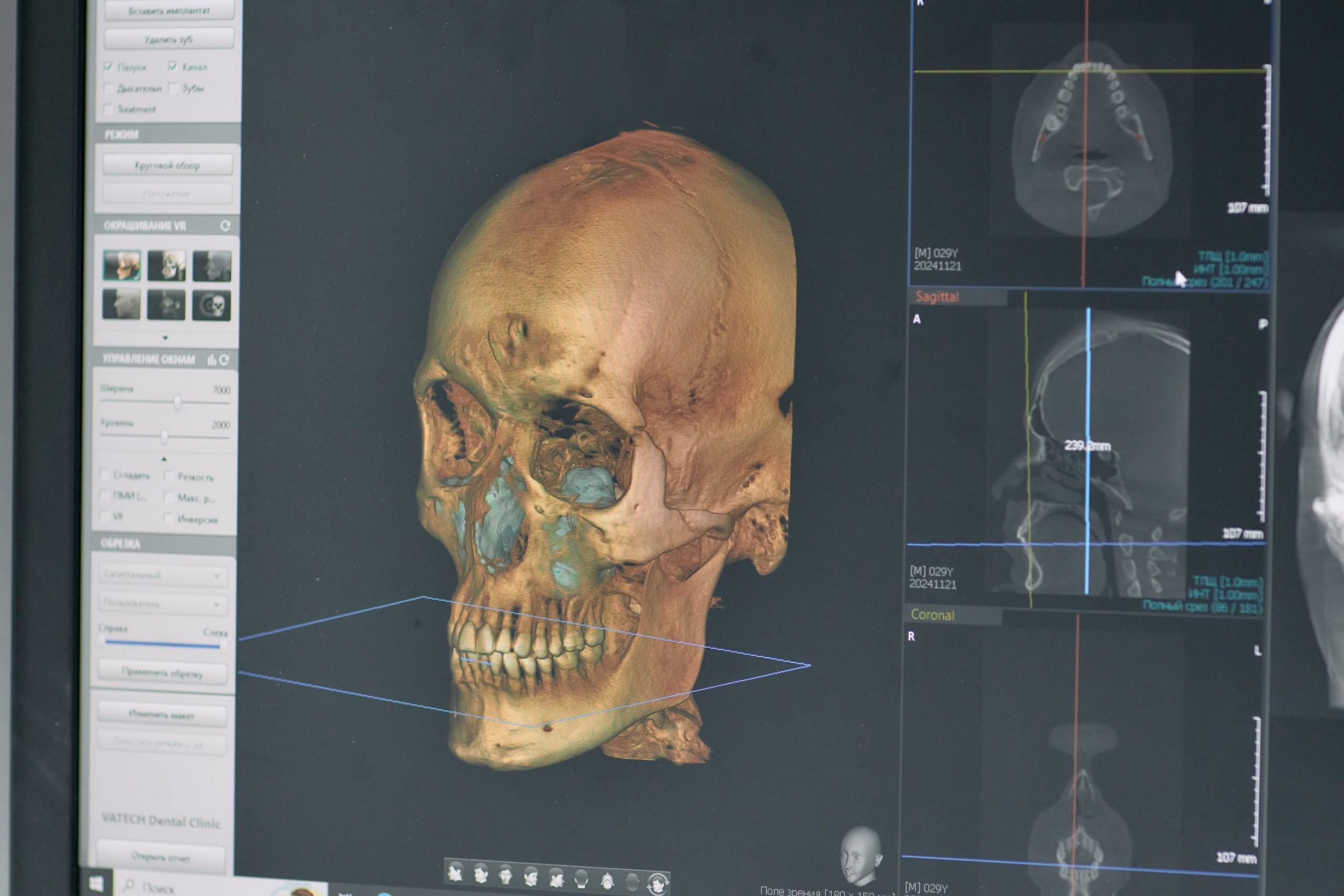
Task: Uncheck the Пазухи checkbox
Action: (109, 67)
